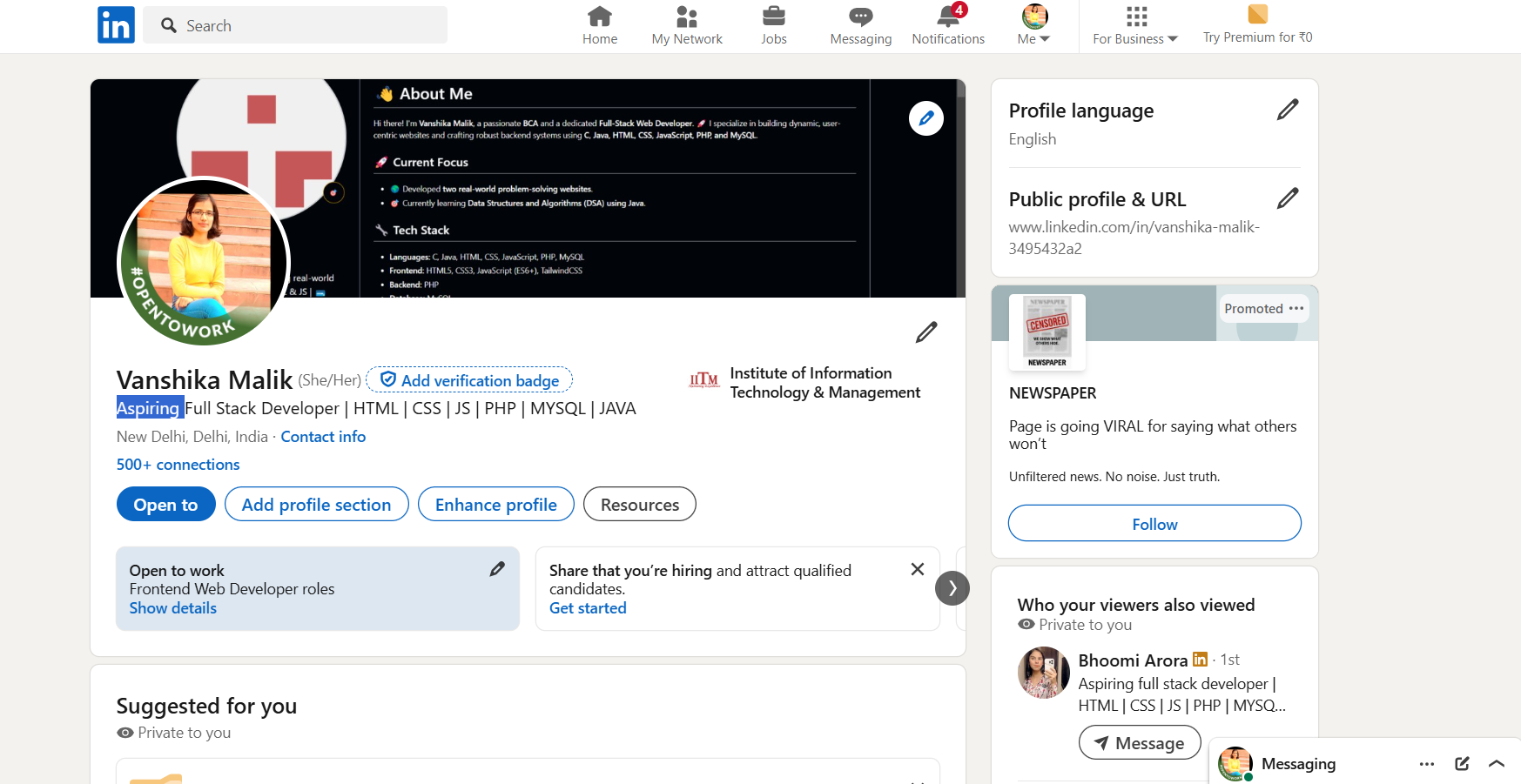This screenshot has height=784, width=1521.
Task: Open the Home feed icon
Action: [600, 26]
